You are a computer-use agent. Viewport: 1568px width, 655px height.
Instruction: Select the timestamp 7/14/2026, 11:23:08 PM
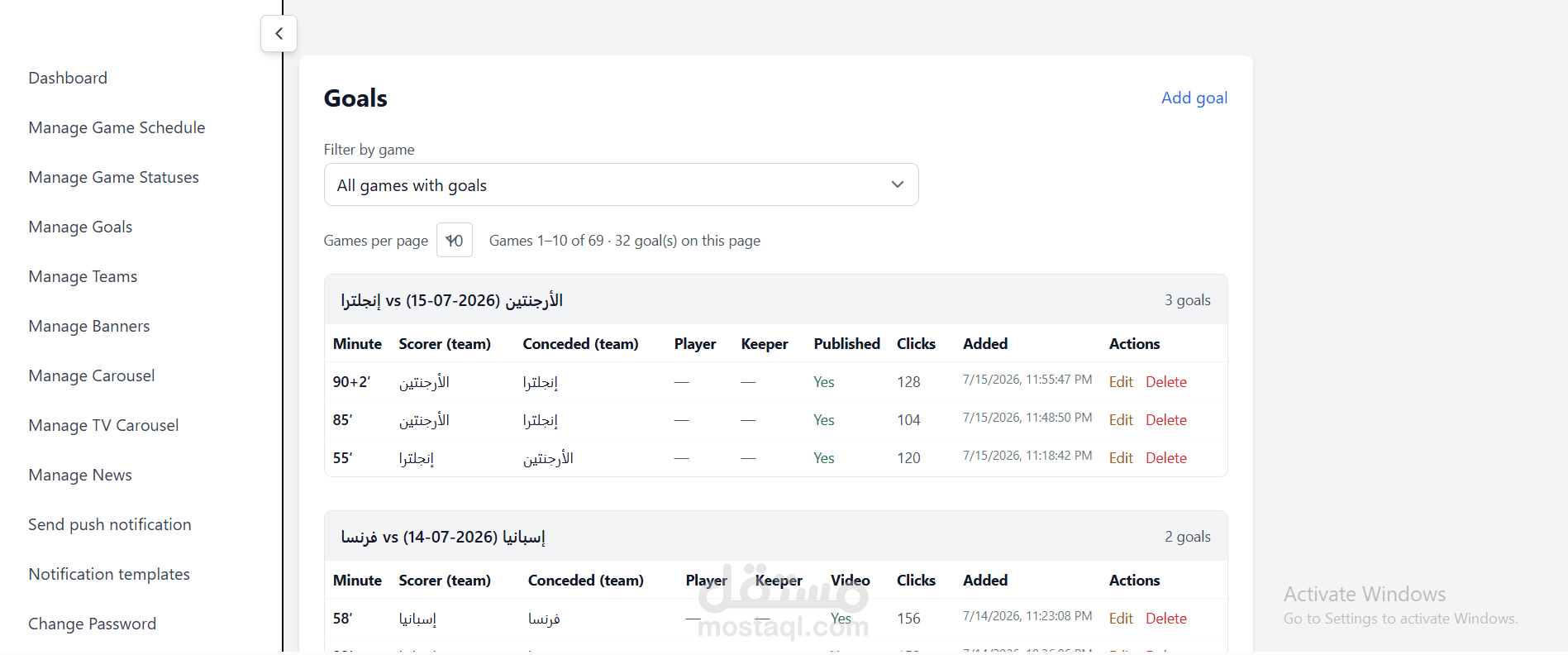pos(1027,616)
